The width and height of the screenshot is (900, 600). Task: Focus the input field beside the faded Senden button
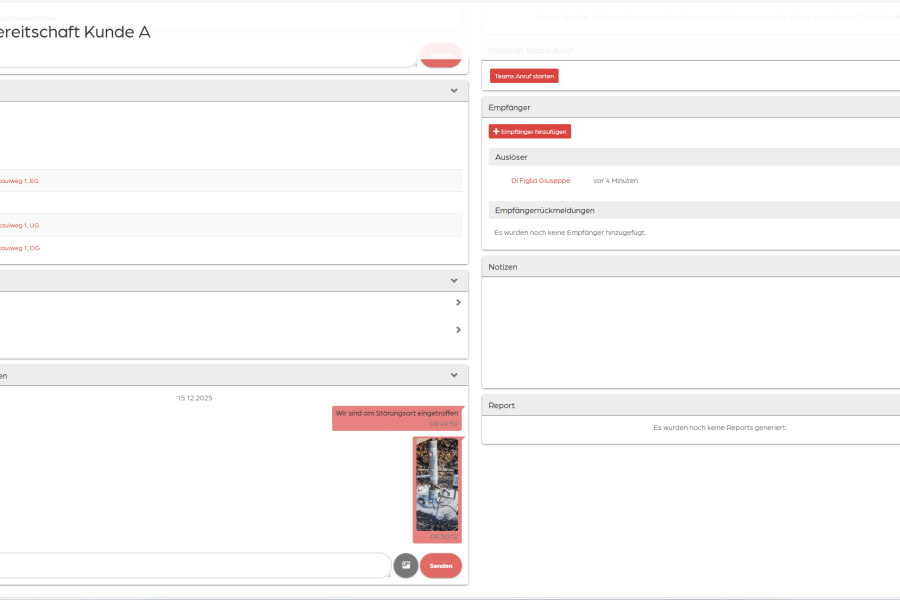(x=208, y=55)
